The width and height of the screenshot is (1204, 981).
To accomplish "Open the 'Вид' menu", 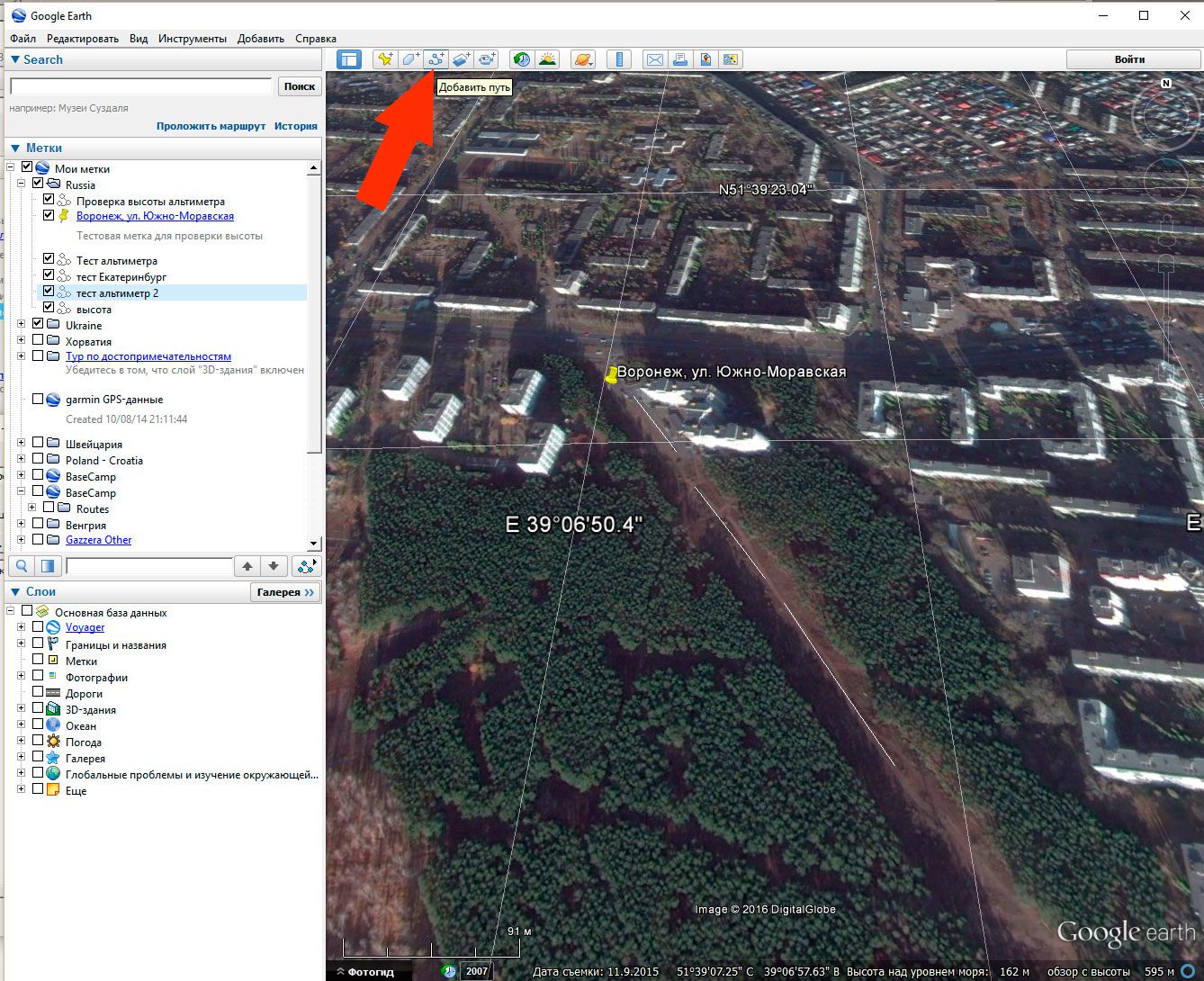I will pyautogui.click(x=139, y=39).
